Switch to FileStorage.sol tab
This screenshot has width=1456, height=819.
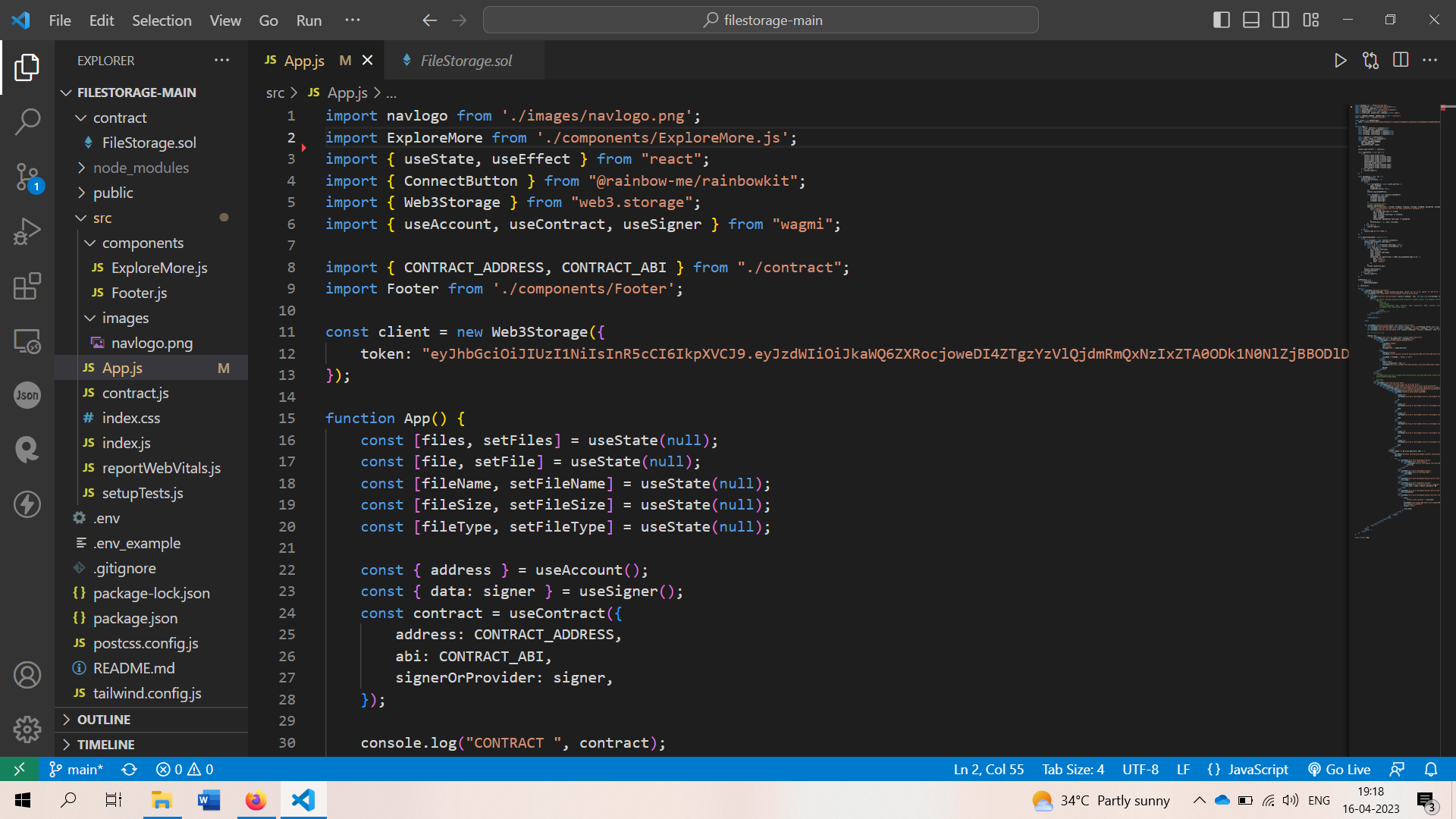click(466, 61)
